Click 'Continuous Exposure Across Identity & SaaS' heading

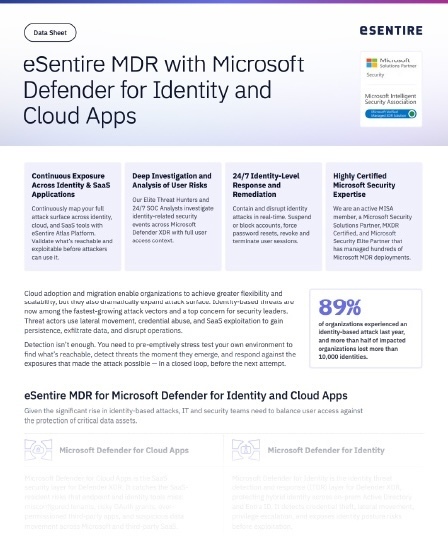click(x=71, y=185)
